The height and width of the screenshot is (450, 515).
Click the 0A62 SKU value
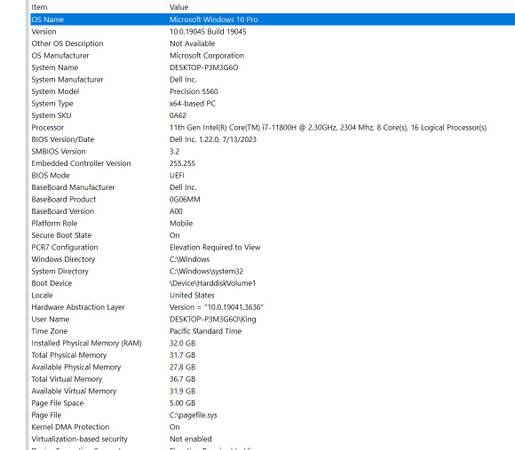pyautogui.click(x=178, y=116)
